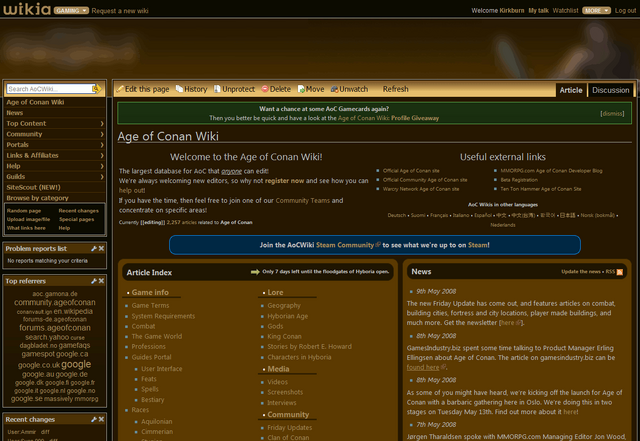Click the search go icon beside the search box
The image size is (640, 441).
pyautogui.click(x=97, y=89)
